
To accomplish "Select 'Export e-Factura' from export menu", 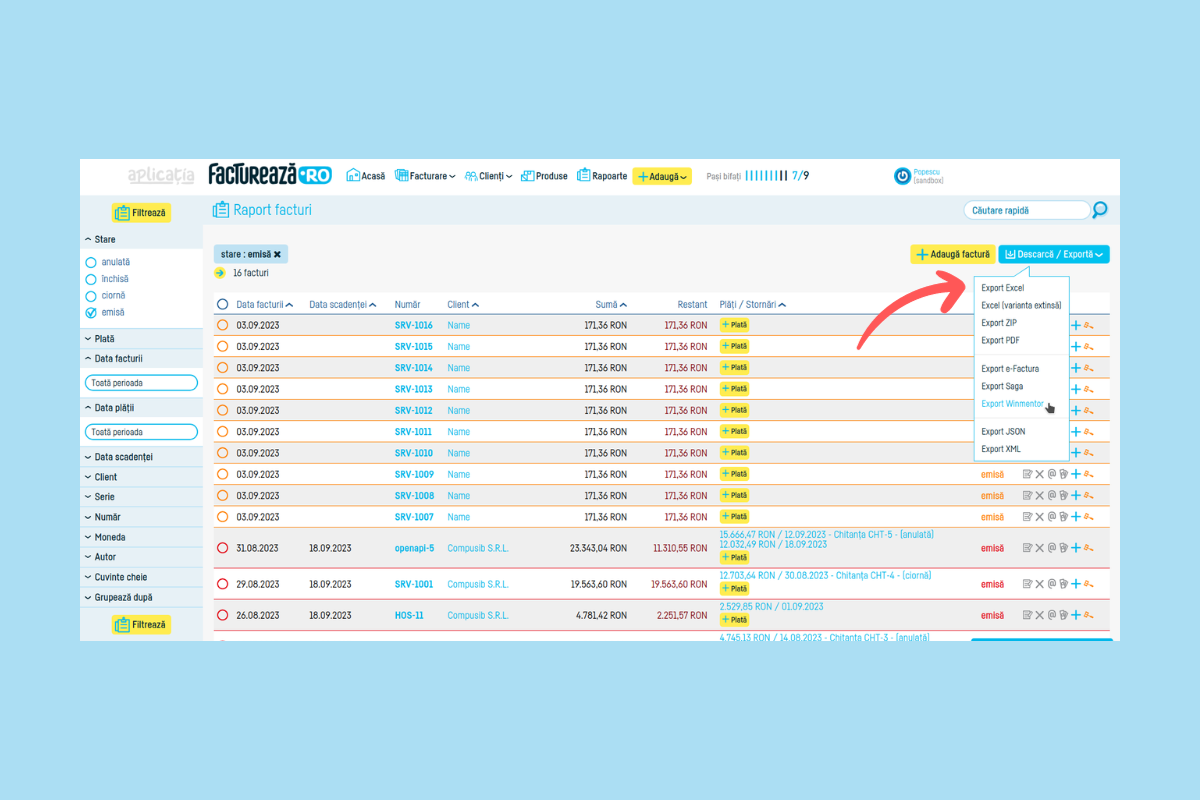I will point(1010,369).
